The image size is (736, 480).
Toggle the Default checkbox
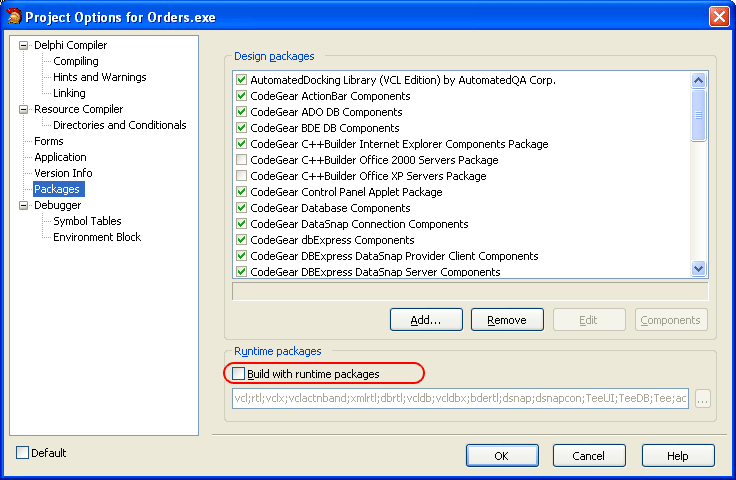tap(23, 453)
